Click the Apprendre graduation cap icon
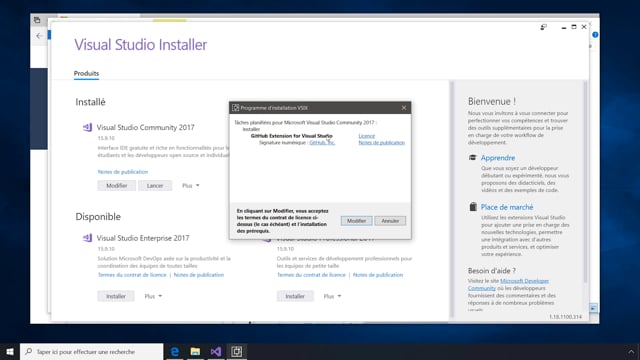Viewport: 640px width, 360px height. (473, 158)
